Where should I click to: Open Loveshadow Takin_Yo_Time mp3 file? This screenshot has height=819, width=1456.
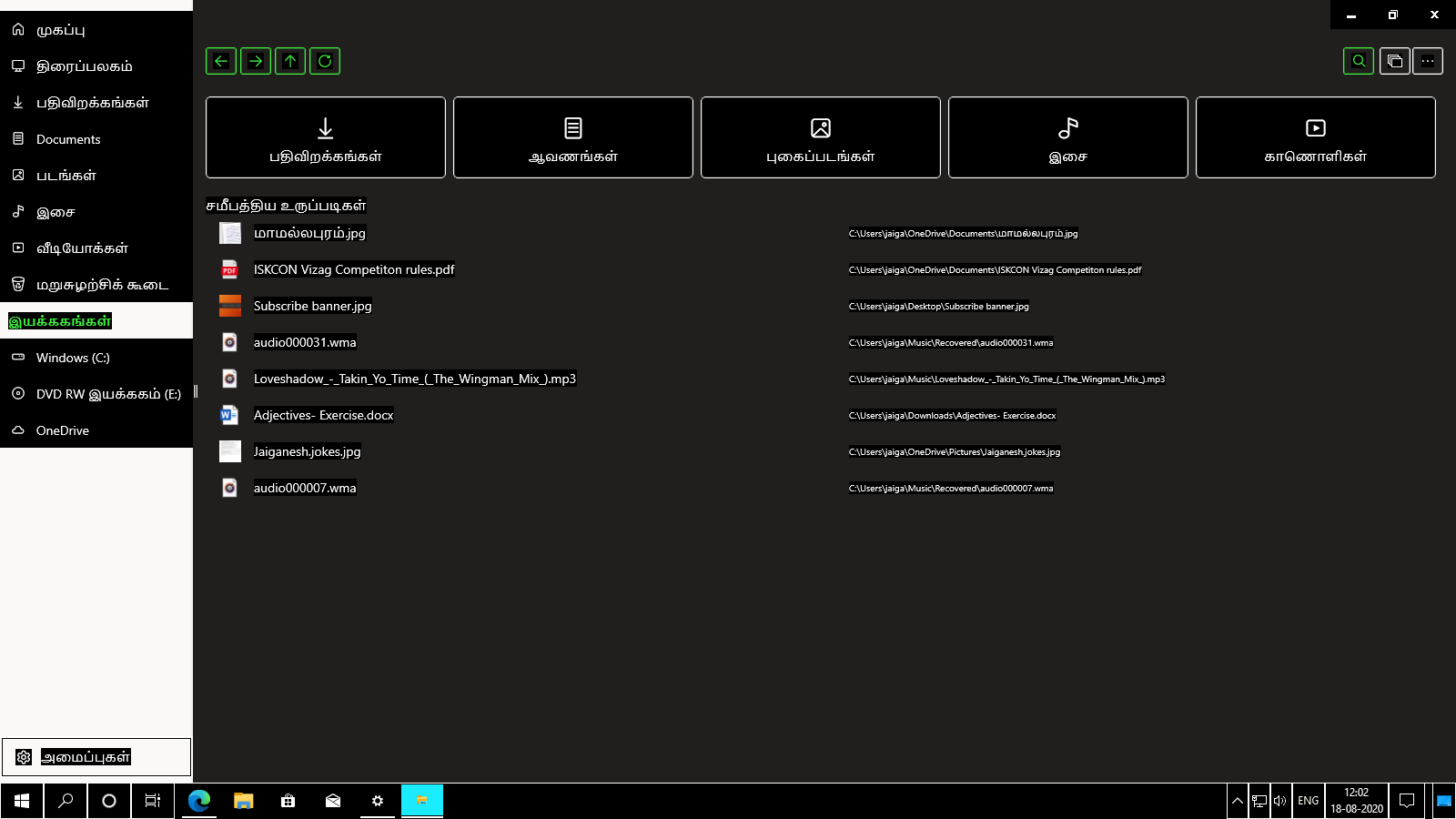(x=415, y=379)
